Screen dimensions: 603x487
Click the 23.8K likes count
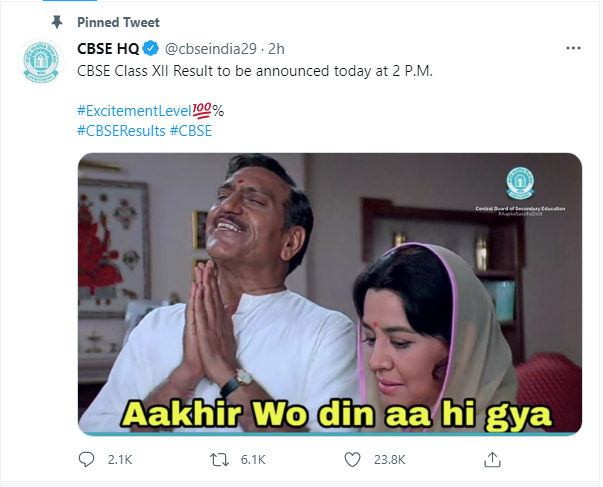[x=390, y=460]
